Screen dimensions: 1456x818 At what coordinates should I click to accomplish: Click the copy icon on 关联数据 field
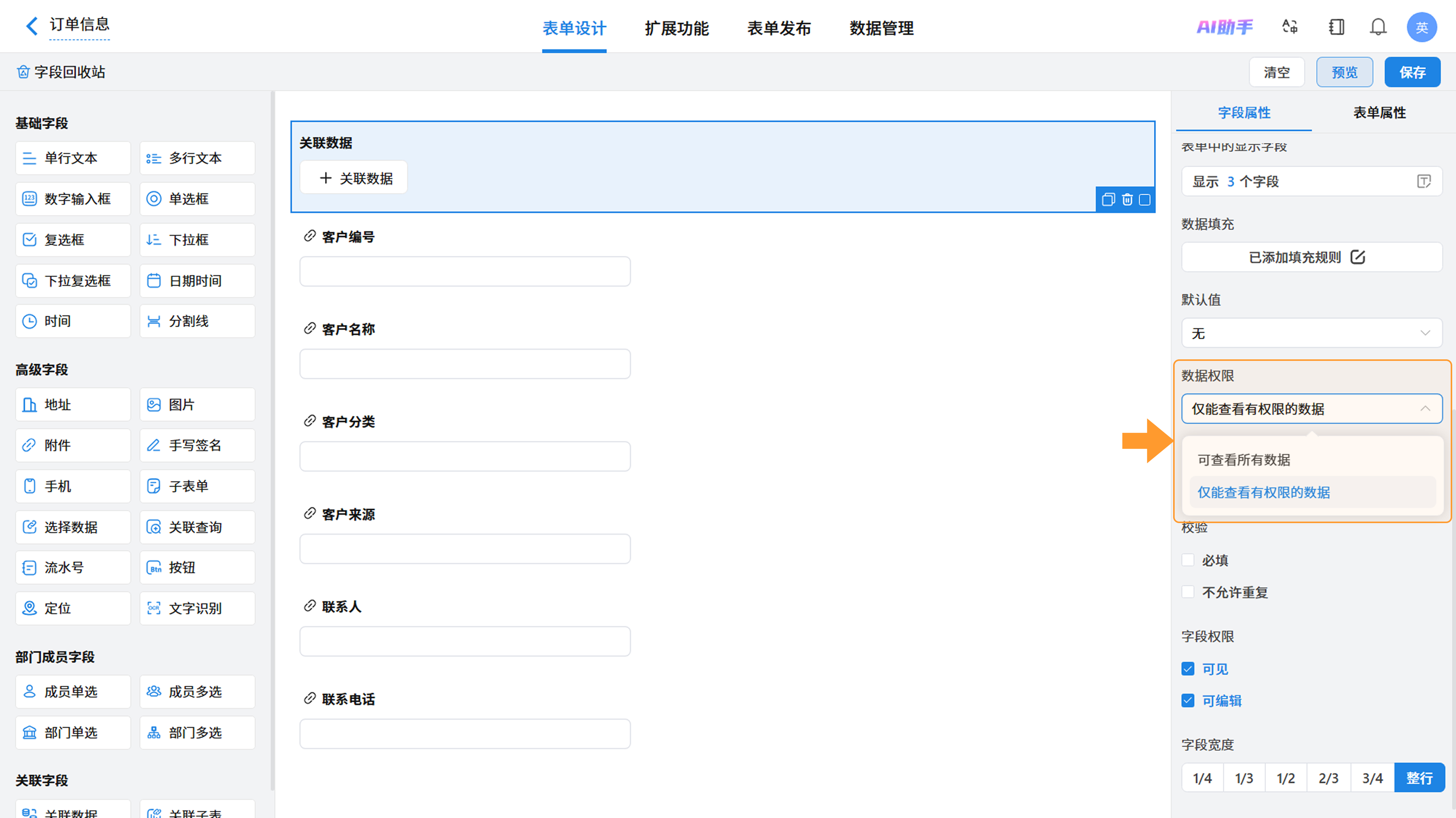1108,199
